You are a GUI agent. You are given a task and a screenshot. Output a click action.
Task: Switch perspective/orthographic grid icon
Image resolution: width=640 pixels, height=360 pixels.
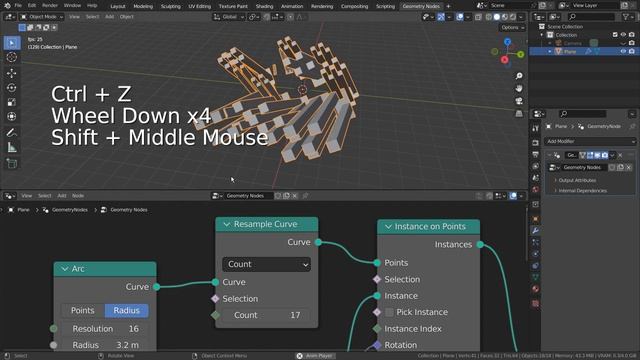[x=519, y=113]
